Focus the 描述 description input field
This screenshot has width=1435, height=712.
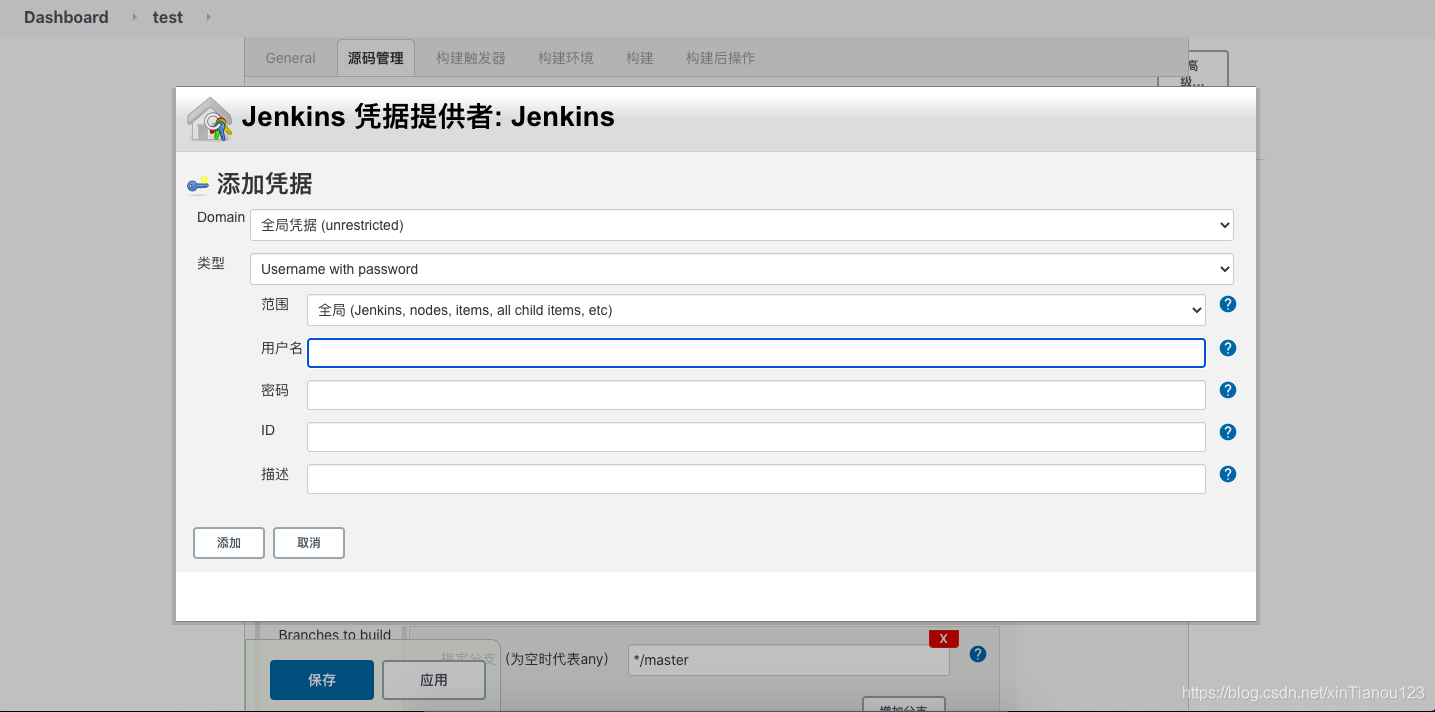[x=756, y=479]
